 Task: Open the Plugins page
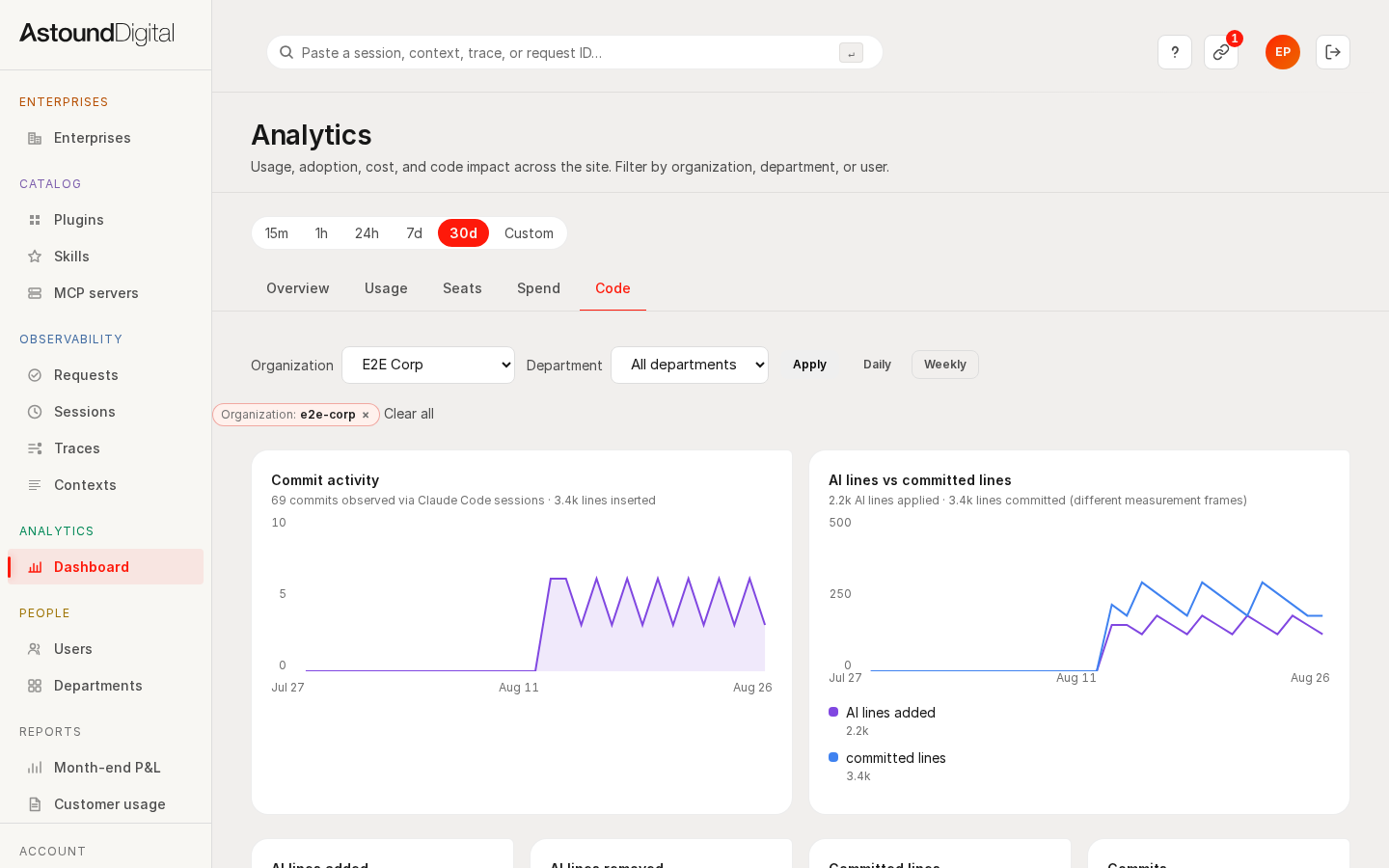[105, 220]
